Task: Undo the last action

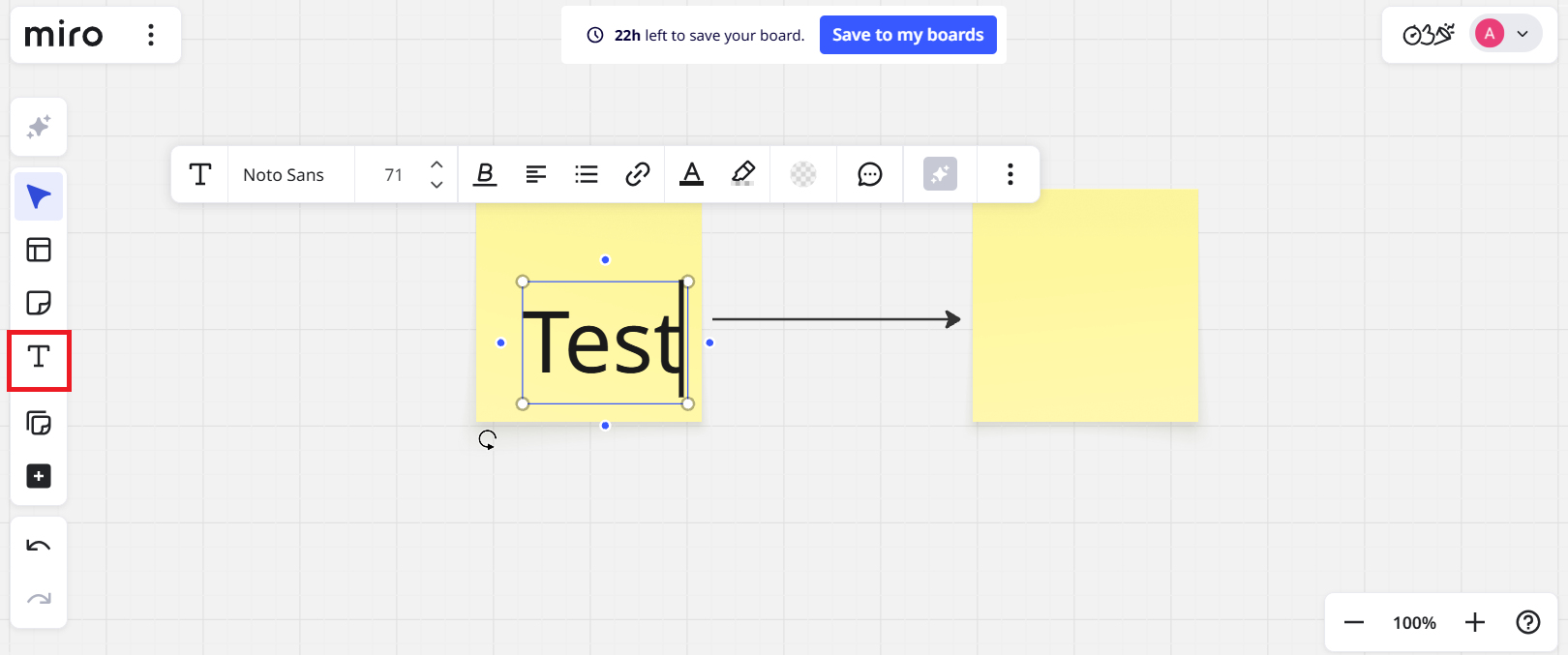Action: click(x=39, y=546)
